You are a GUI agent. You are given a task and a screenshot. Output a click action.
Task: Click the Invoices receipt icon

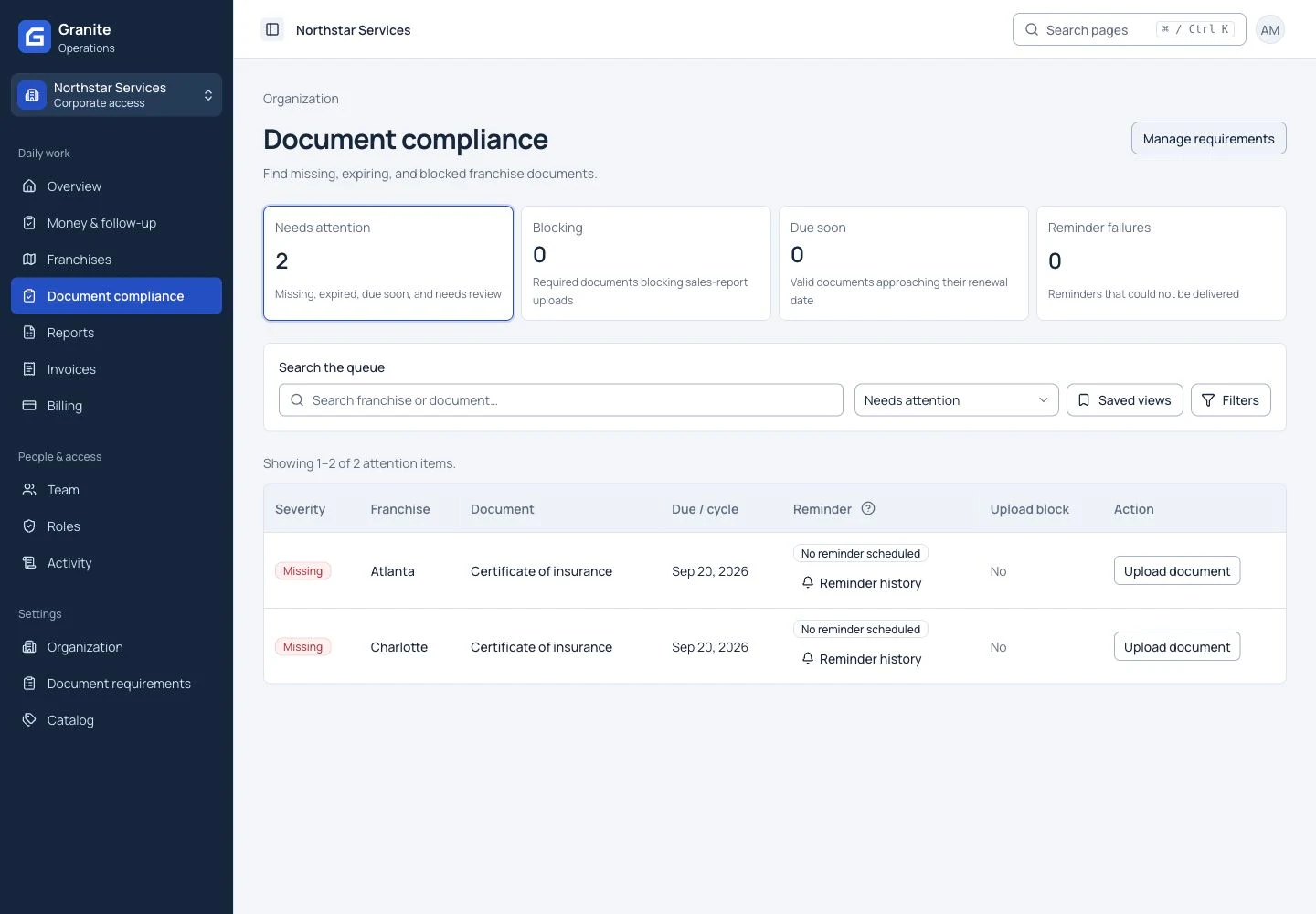(x=29, y=369)
